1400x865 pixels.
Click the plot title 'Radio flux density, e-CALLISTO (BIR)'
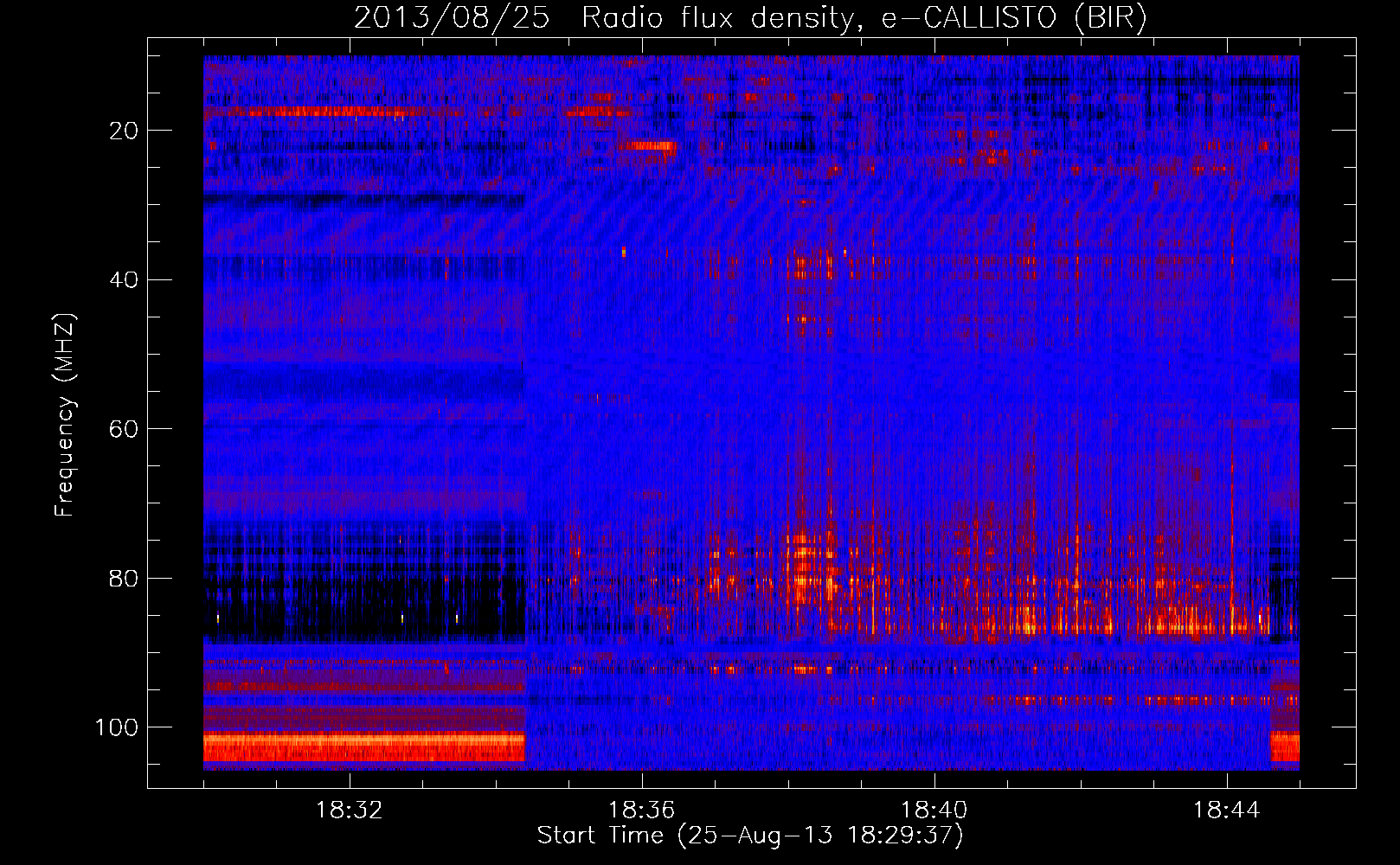coord(864,18)
